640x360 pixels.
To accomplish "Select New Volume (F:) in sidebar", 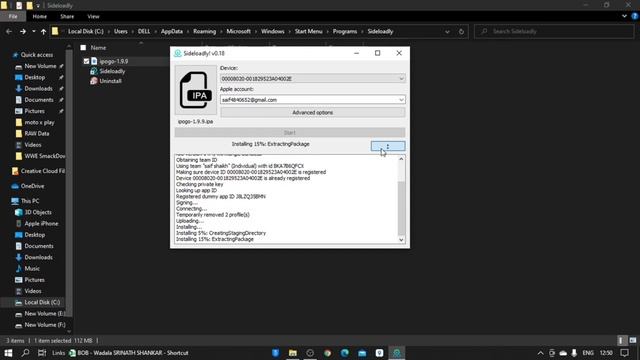I will 45,325.
